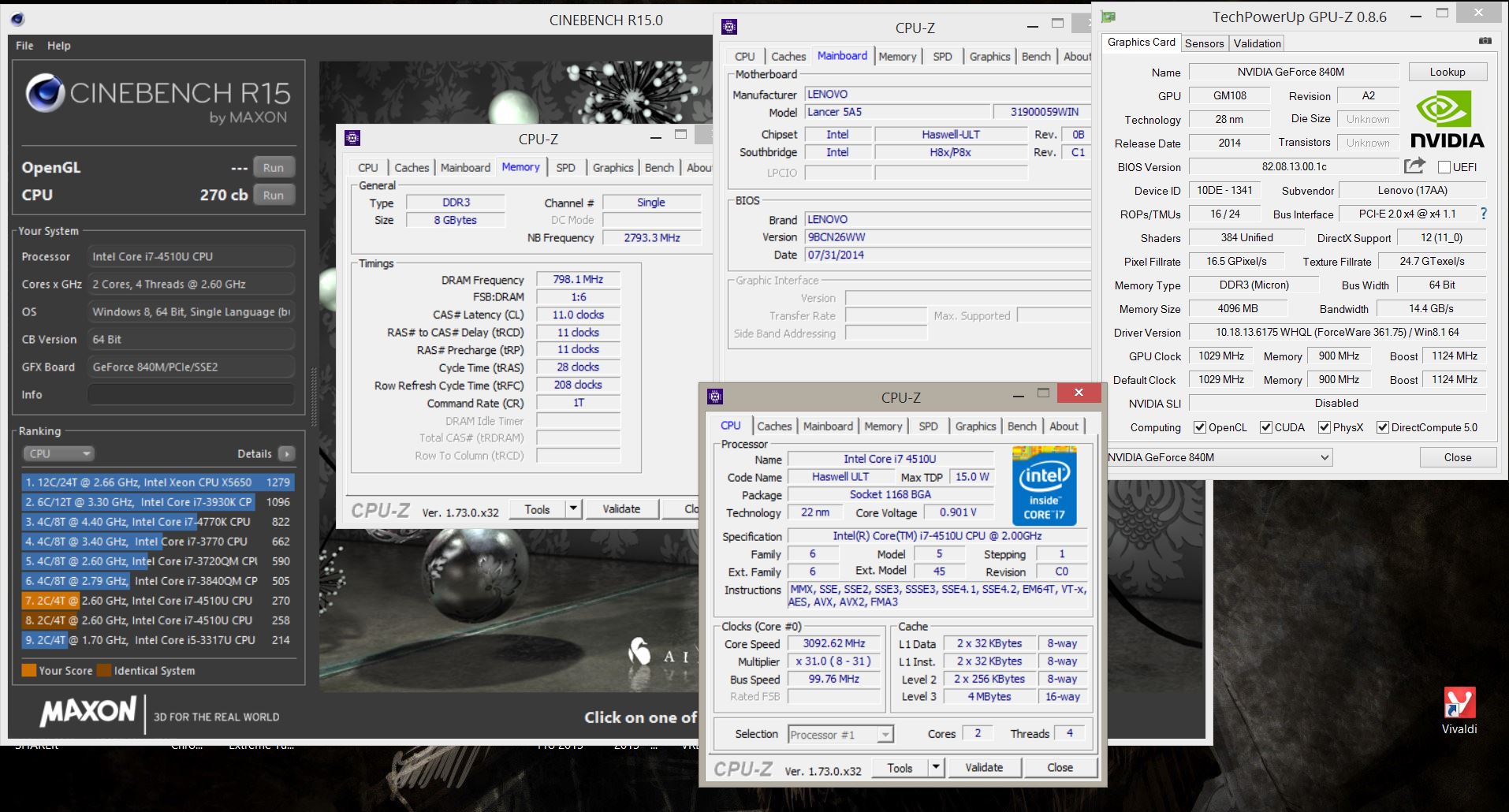Select ranking row Intel Xeon CPU X5650

coord(158,482)
